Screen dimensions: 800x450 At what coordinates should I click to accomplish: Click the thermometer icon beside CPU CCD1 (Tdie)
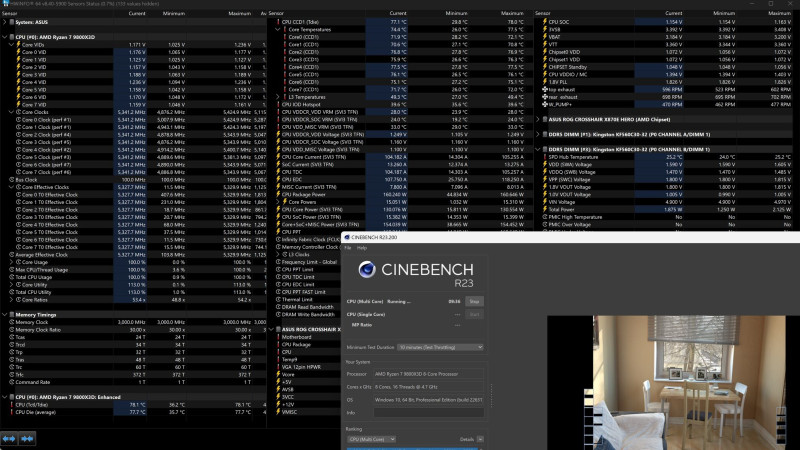tap(278, 22)
